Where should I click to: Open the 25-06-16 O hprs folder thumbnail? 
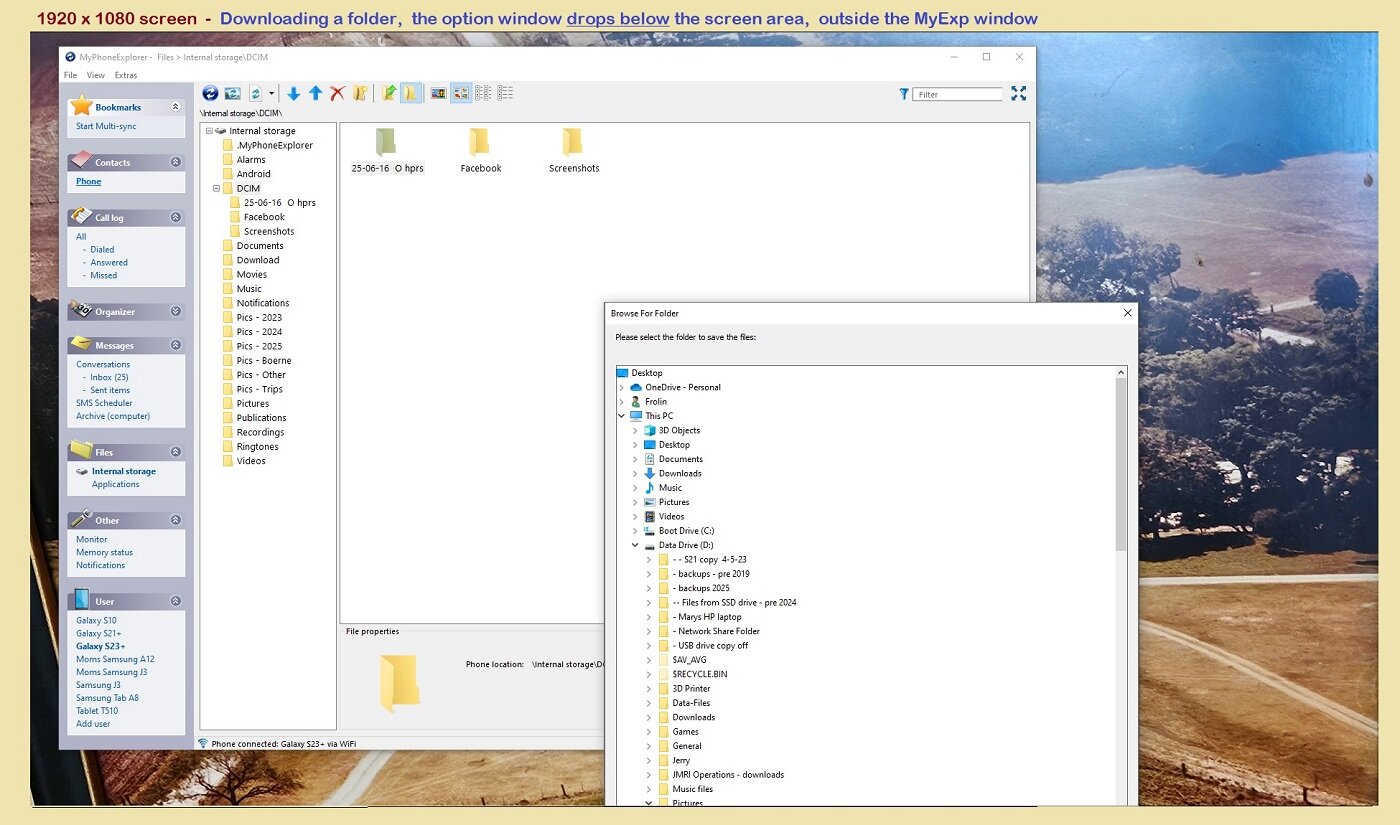(386, 143)
